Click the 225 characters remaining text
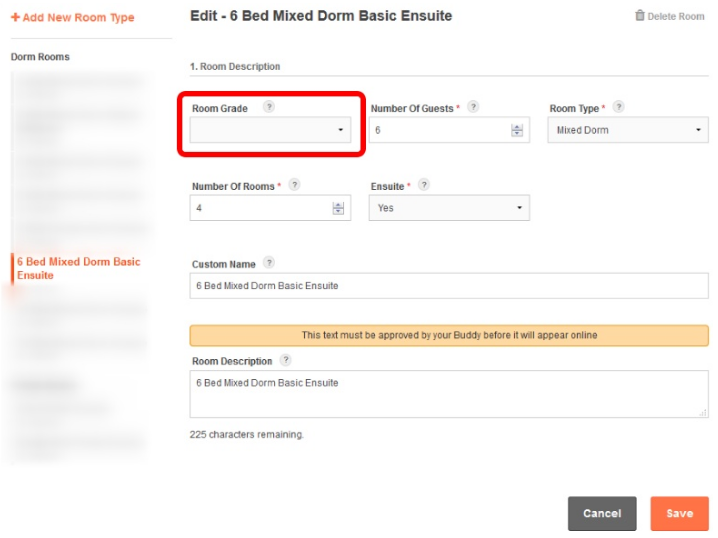The height and width of the screenshot is (538, 718). coord(246,435)
